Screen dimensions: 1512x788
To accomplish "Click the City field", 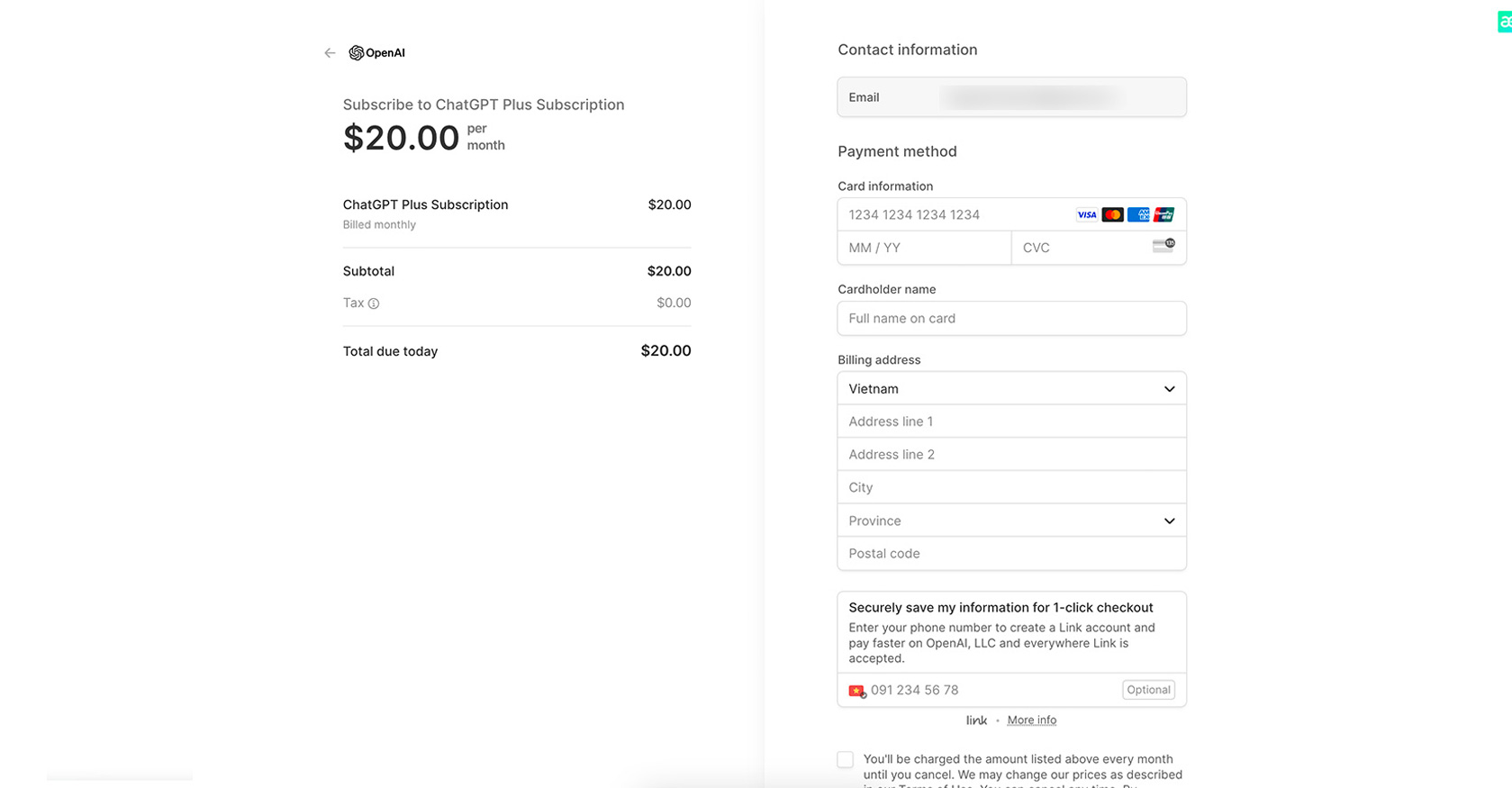I will (1011, 487).
